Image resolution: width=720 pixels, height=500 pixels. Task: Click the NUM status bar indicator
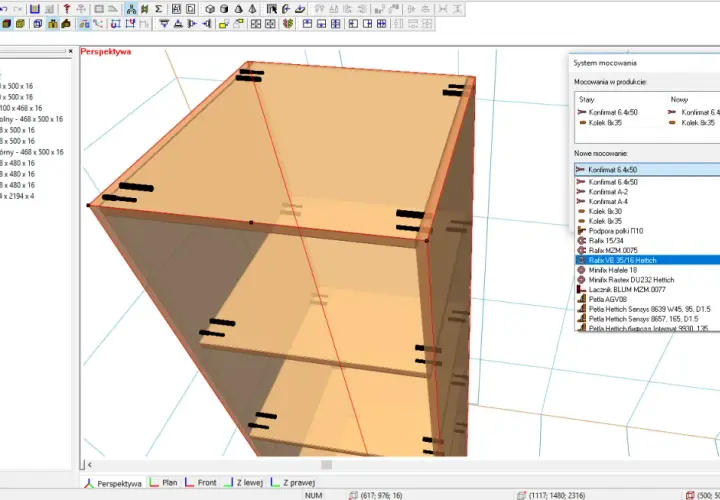click(314, 495)
